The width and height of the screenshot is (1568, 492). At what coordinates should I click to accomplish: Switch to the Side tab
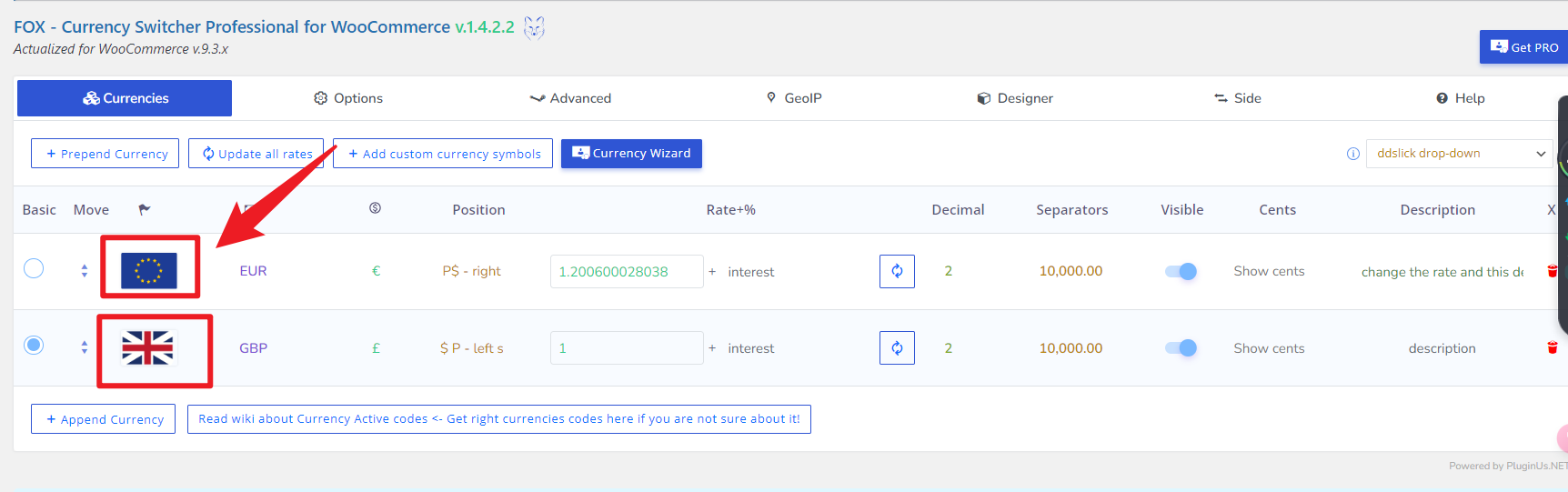[x=1238, y=98]
